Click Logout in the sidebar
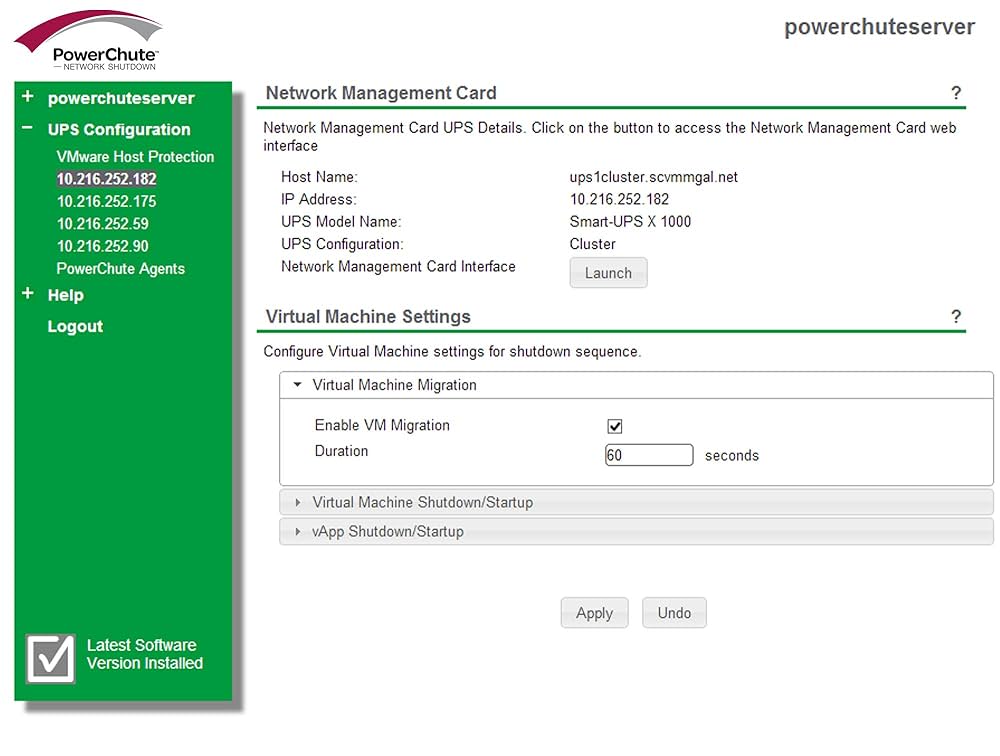The image size is (1000, 756). pyautogui.click(x=75, y=326)
